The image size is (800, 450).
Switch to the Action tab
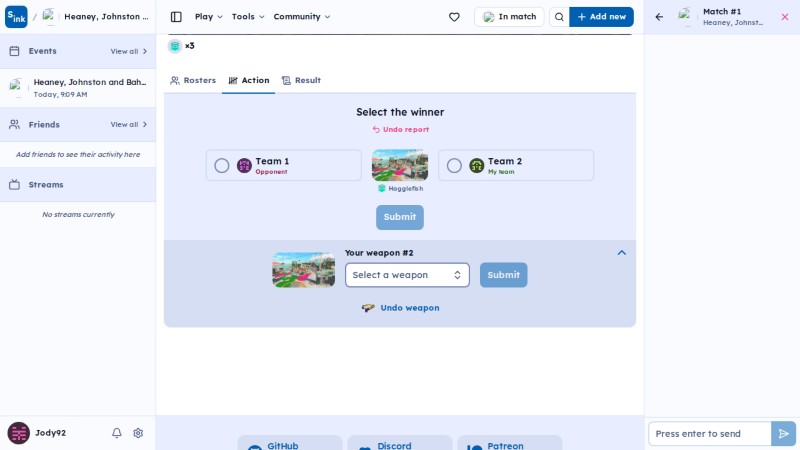248,81
